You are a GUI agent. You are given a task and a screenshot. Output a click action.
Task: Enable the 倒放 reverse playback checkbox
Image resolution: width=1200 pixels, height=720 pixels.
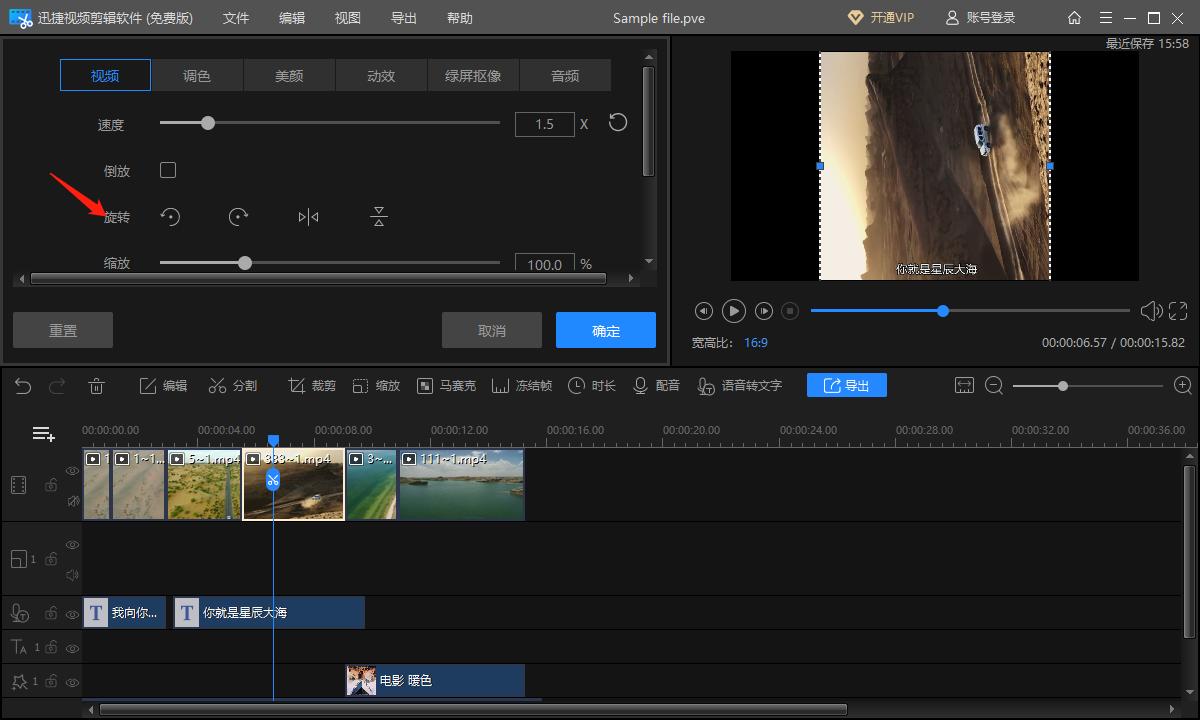pyautogui.click(x=168, y=170)
